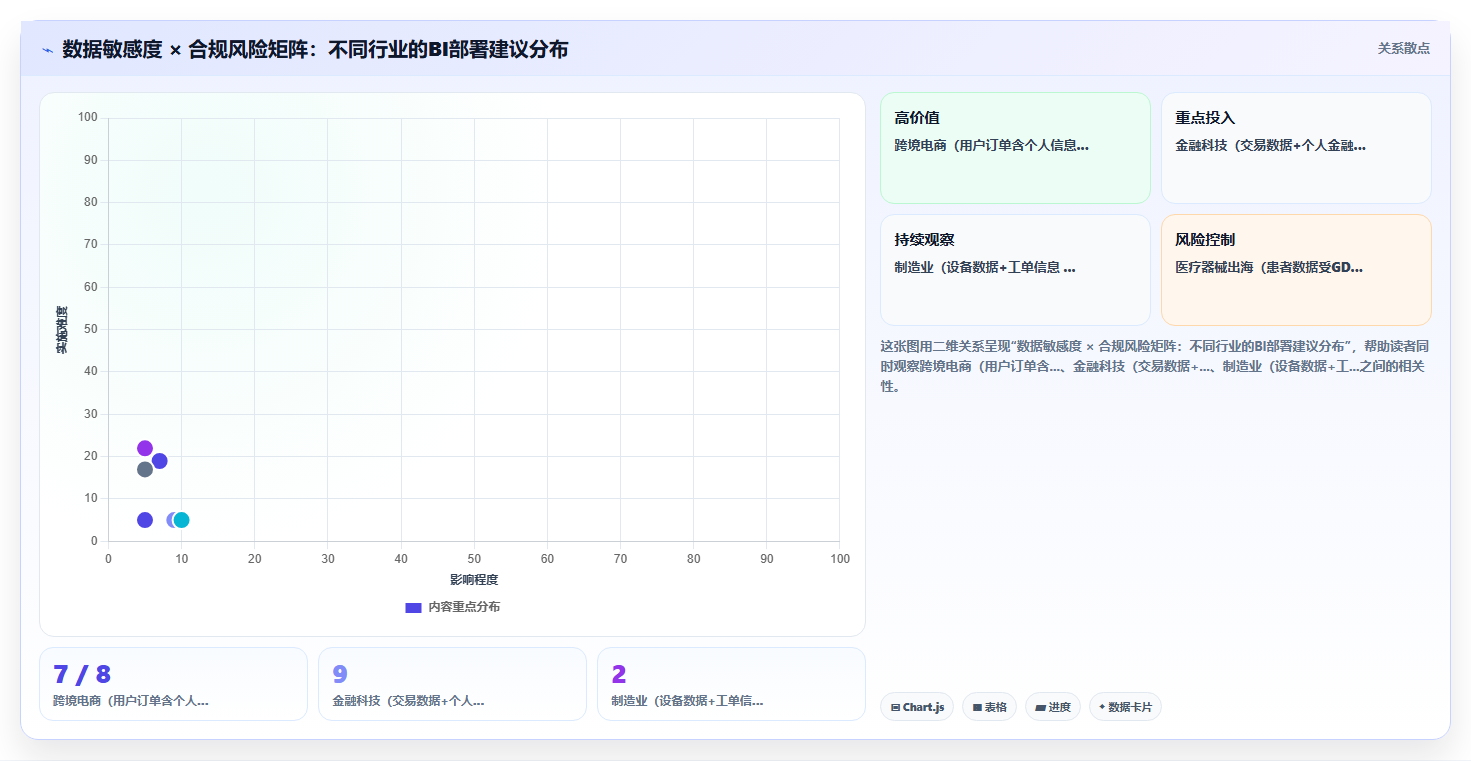The height and width of the screenshot is (761, 1471).
Task: Click the 实施难度 y-axis title
Action: (62, 330)
